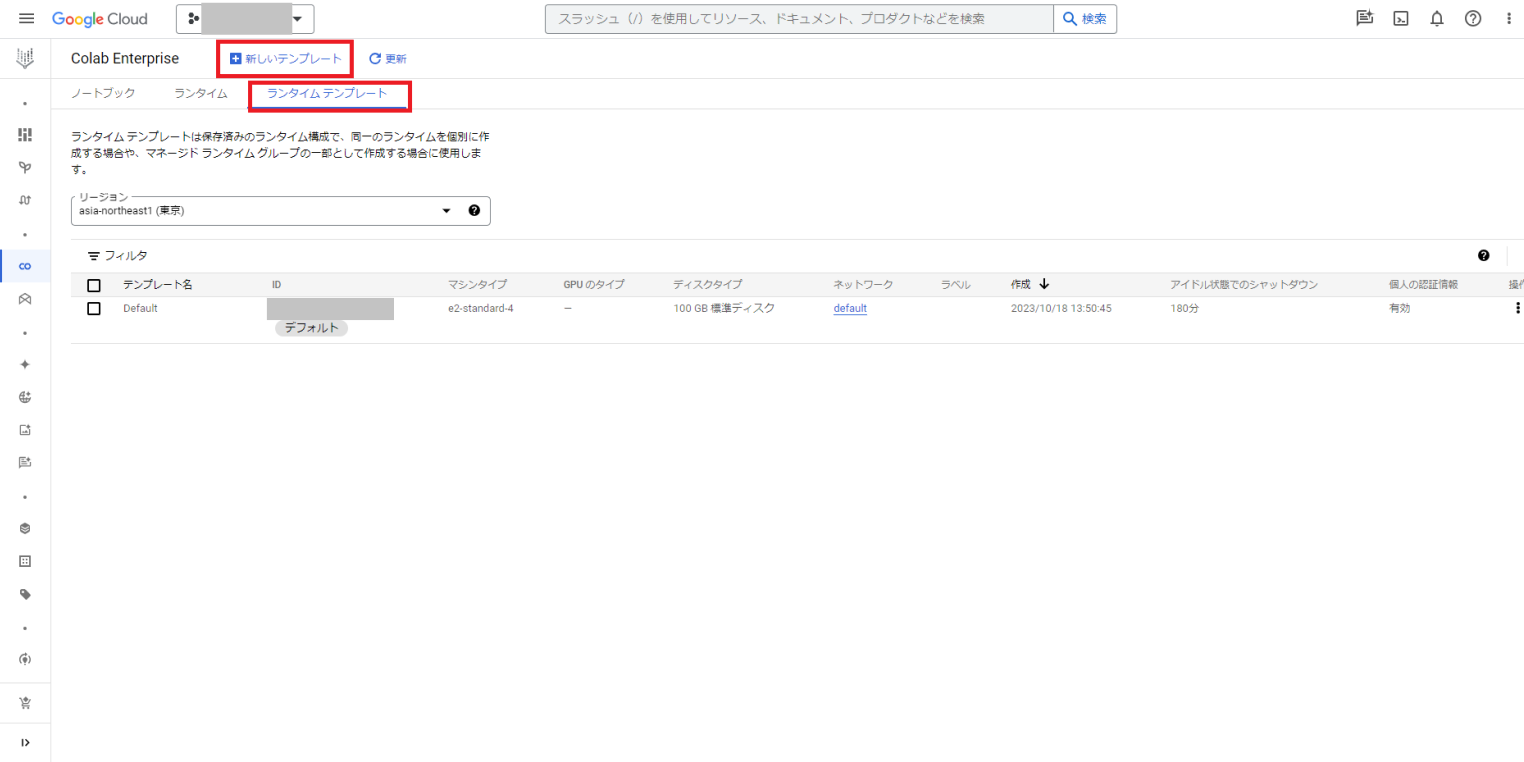This screenshot has width=1524, height=762.
Task: Click the globe sparkle icon in sidebar
Action: (25, 397)
